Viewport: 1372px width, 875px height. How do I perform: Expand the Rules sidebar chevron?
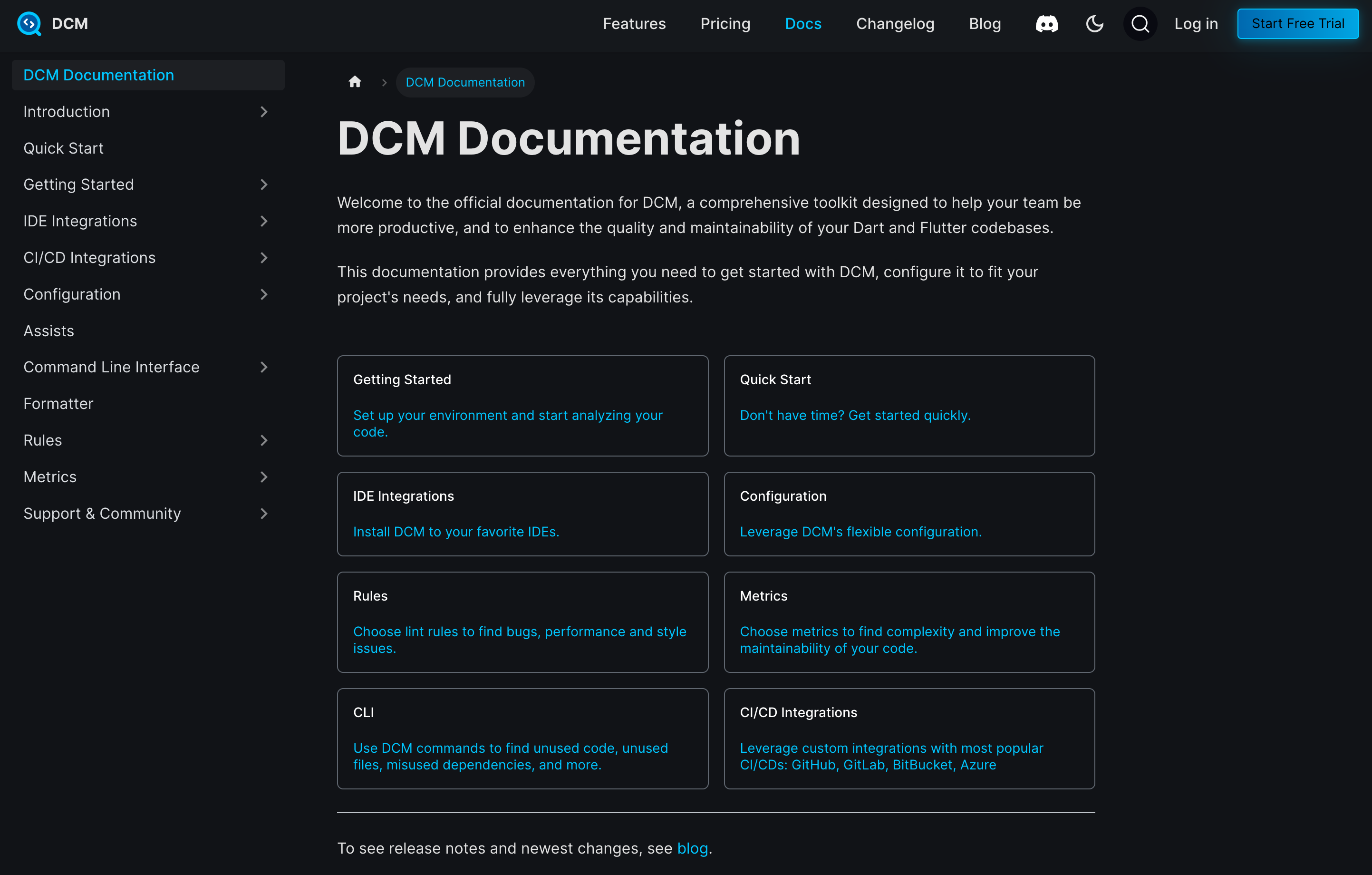tap(263, 440)
